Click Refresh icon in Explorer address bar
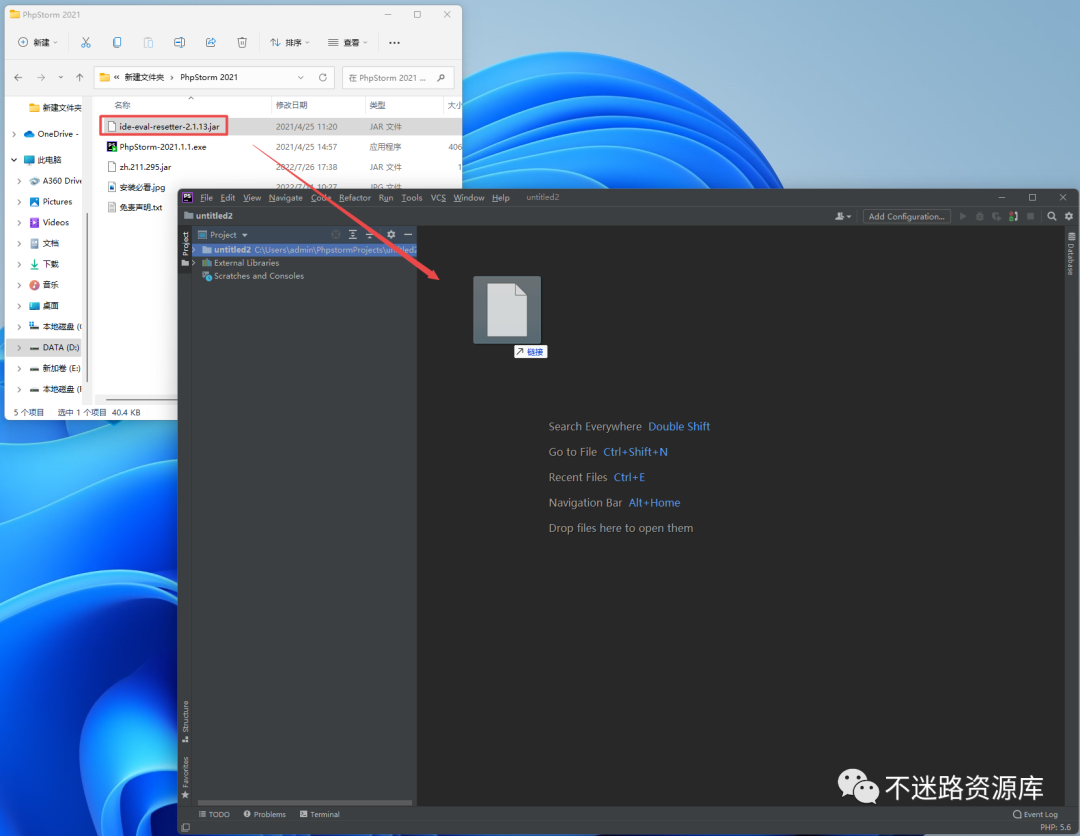Viewport: 1080px width, 836px height. click(x=322, y=78)
